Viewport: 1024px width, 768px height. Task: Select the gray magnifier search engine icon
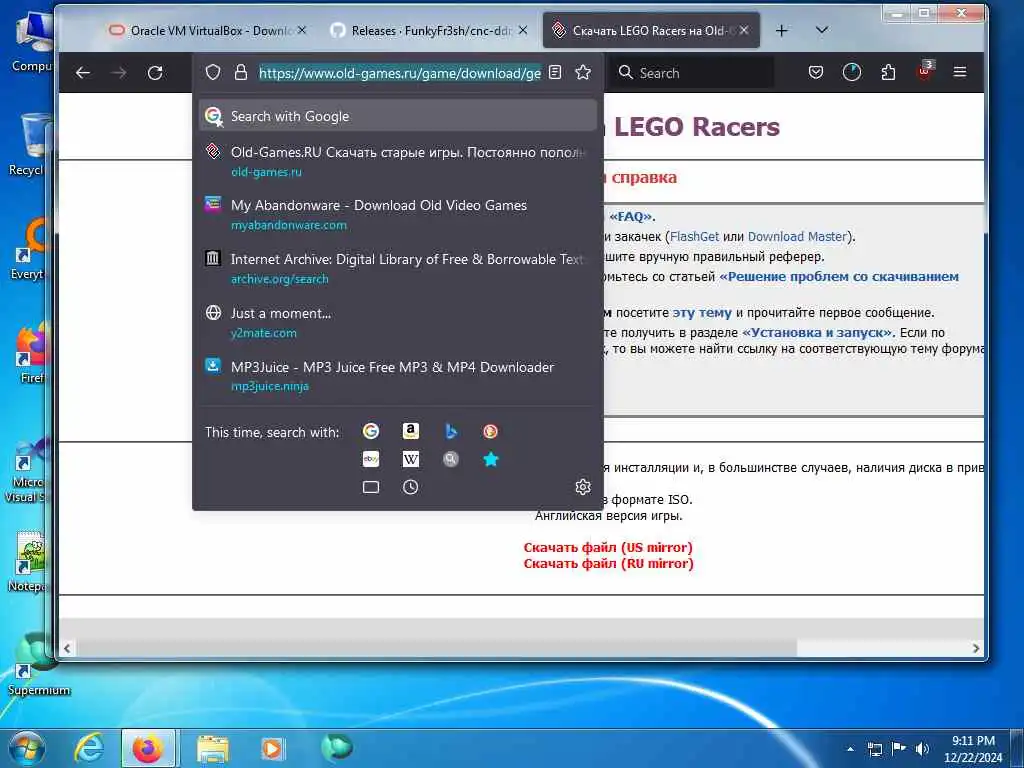(x=451, y=459)
